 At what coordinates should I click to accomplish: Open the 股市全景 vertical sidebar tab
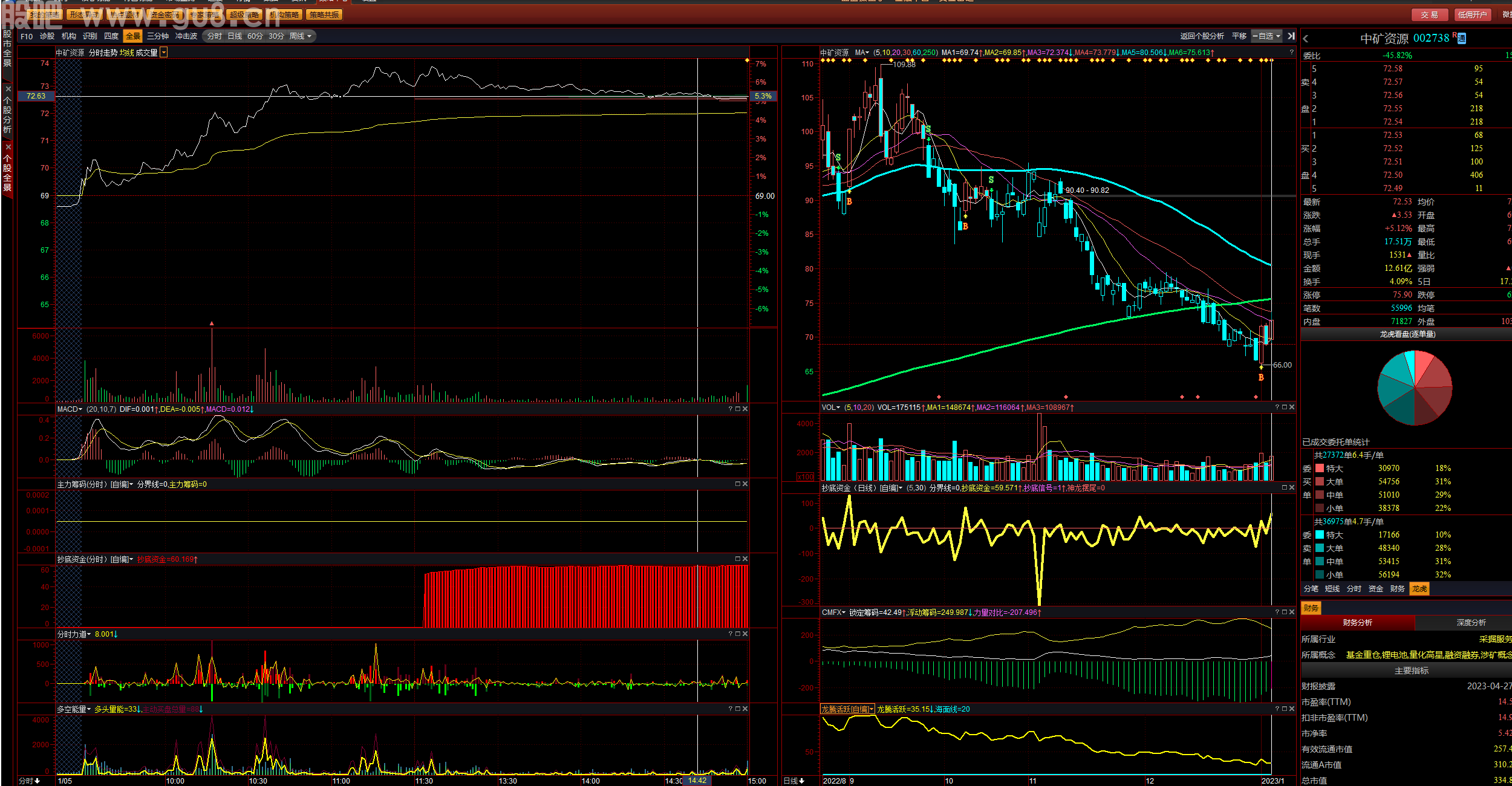click(x=7, y=48)
